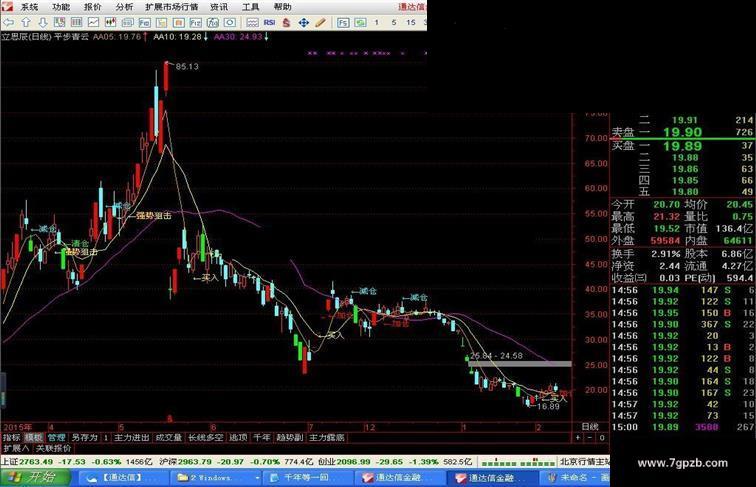
Task: Click the 最高 value 21.32
Action: (x=667, y=217)
